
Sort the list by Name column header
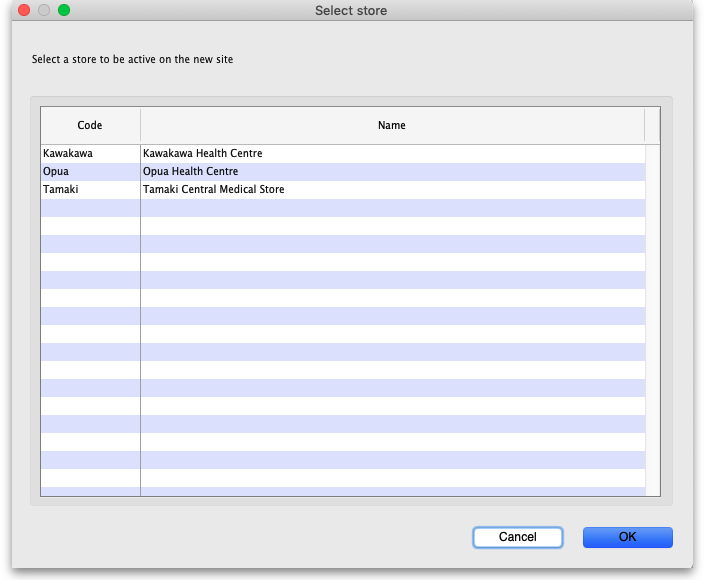(x=392, y=126)
